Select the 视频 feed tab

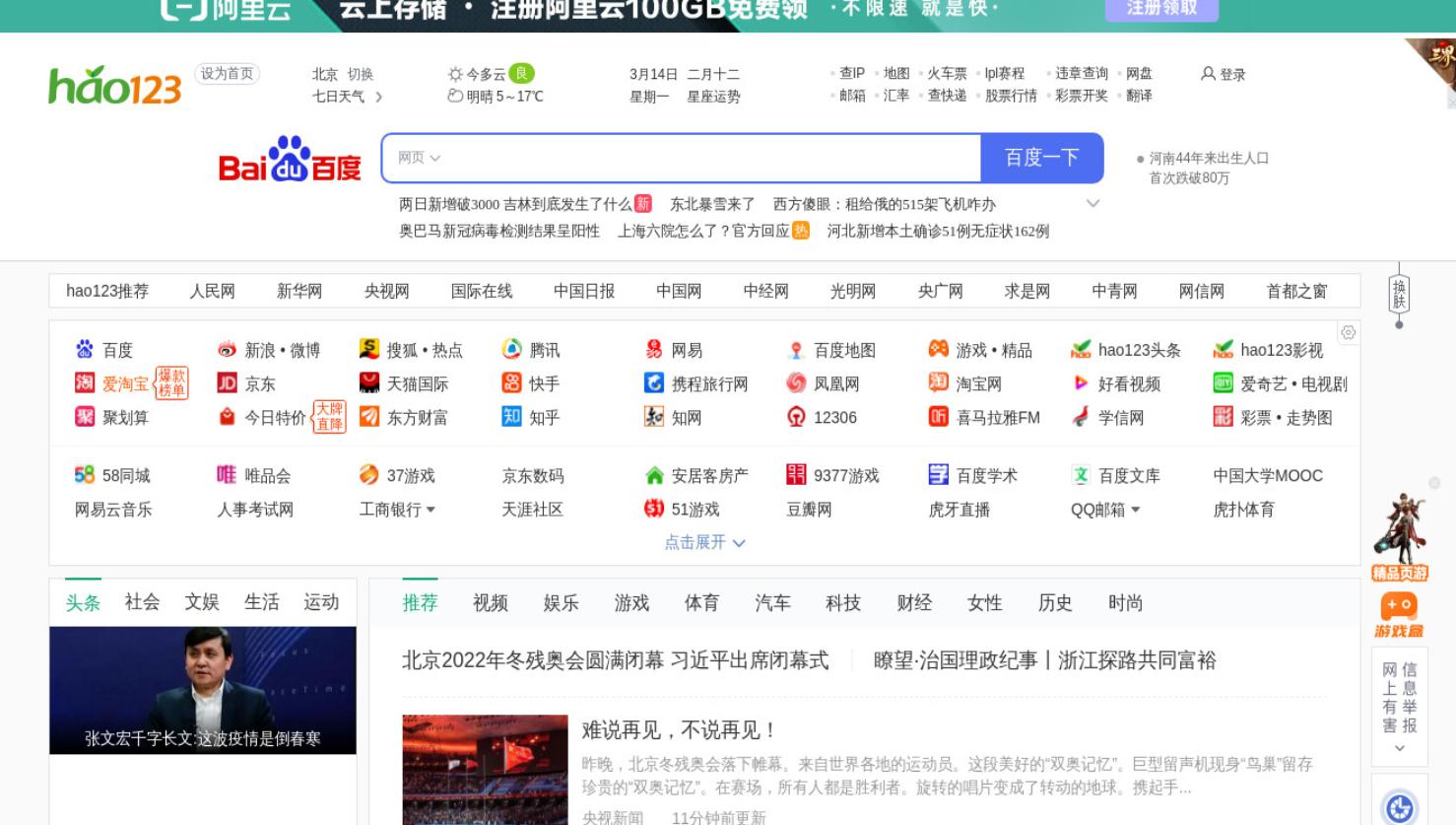pos(491,603)
